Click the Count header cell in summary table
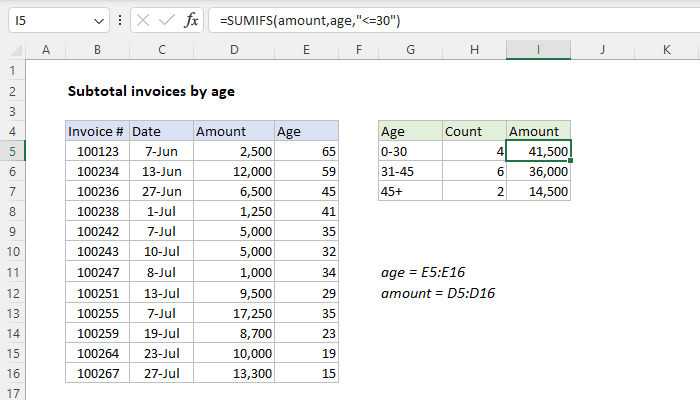 [x=474, y=131]
